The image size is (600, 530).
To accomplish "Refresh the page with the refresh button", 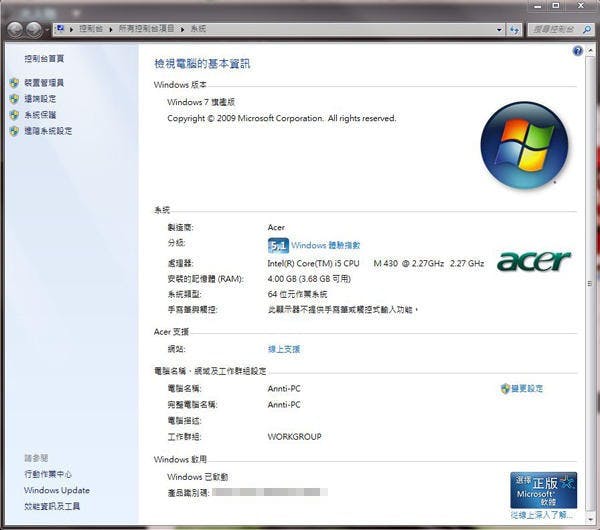I will tap(515, 30).
